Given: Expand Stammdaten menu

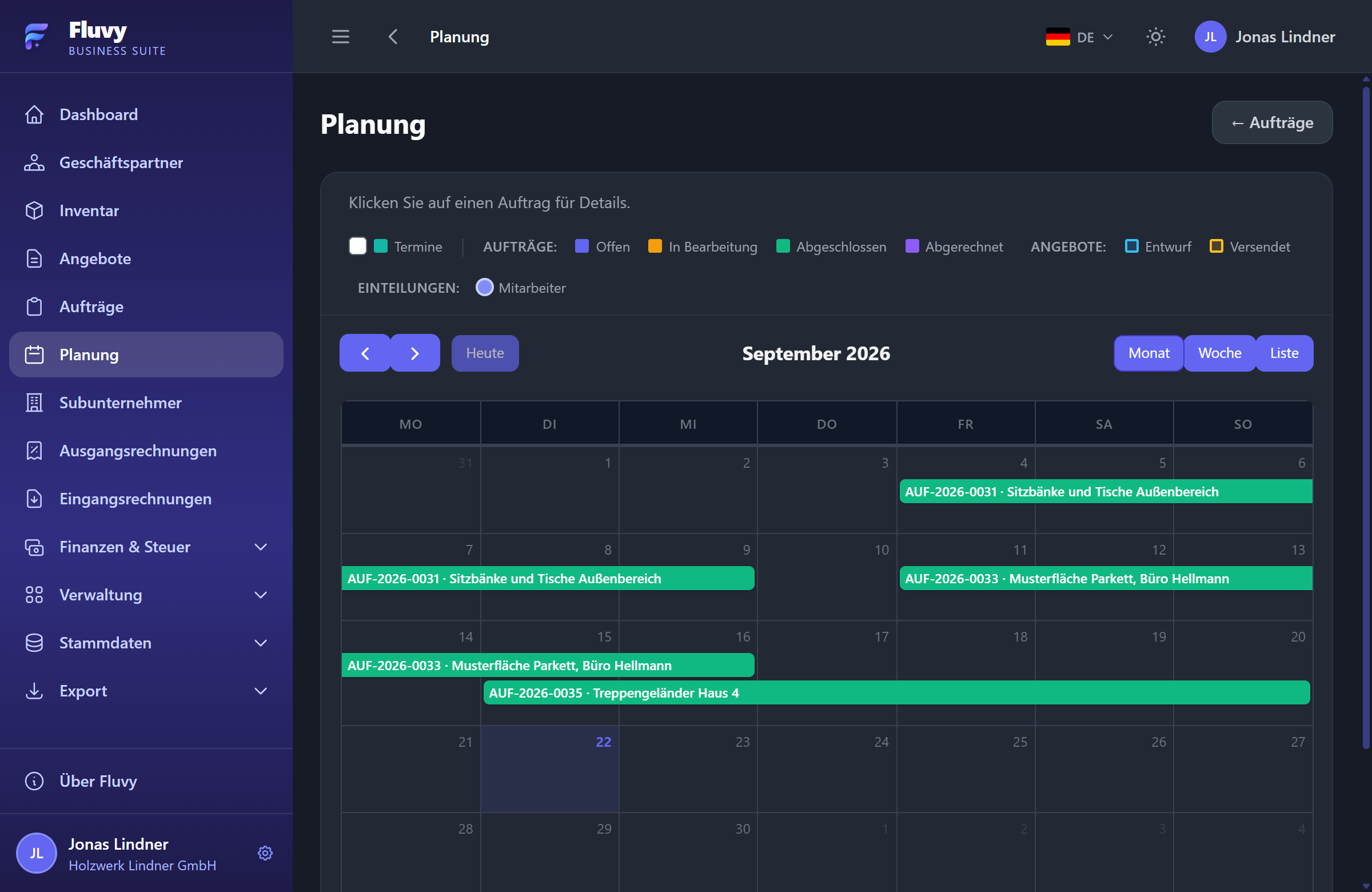Looking at the screenshot, I should pyautogui.click(x=146, y=642).
